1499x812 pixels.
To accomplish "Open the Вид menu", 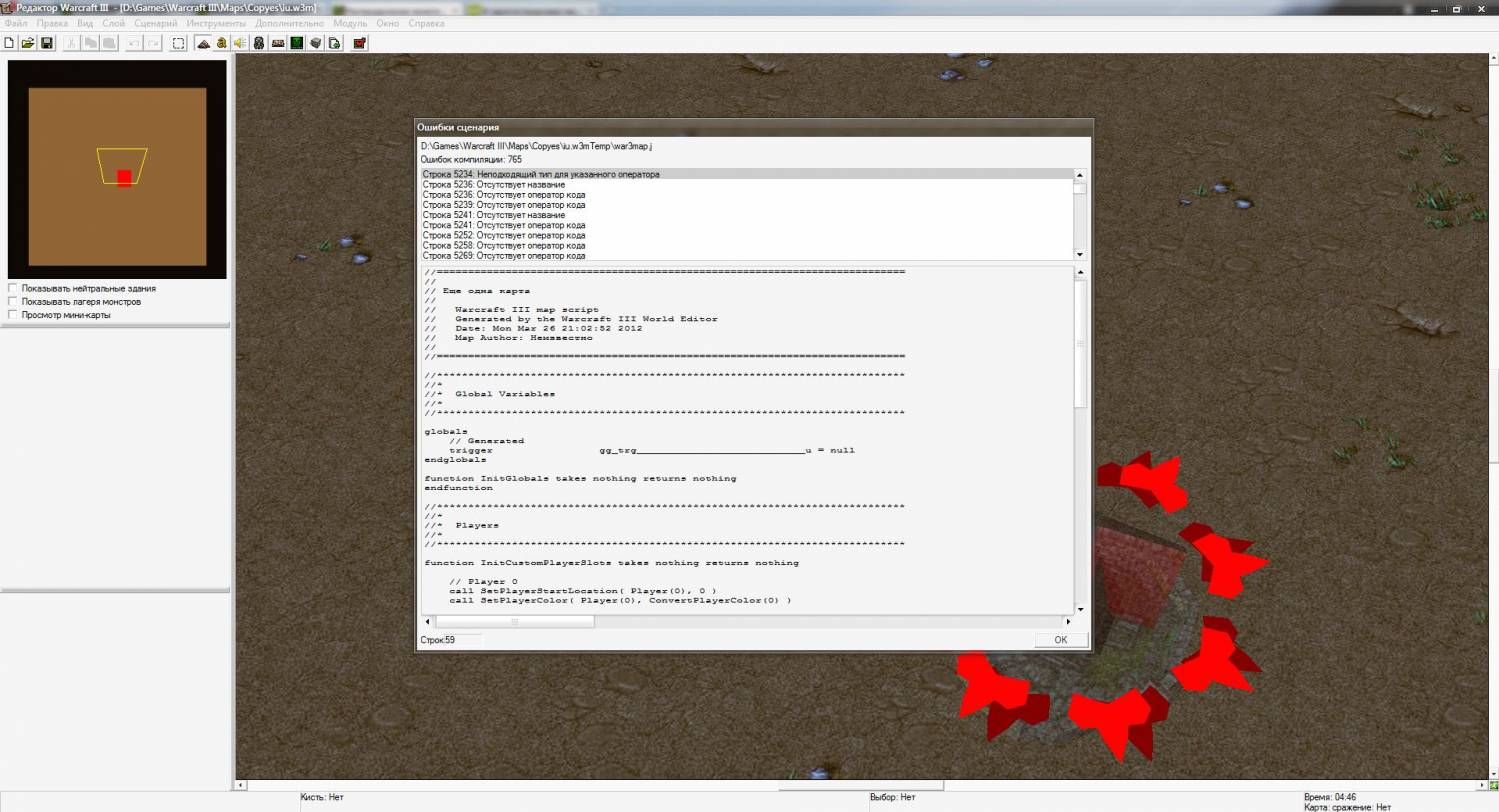I will (x=85, y=23).
